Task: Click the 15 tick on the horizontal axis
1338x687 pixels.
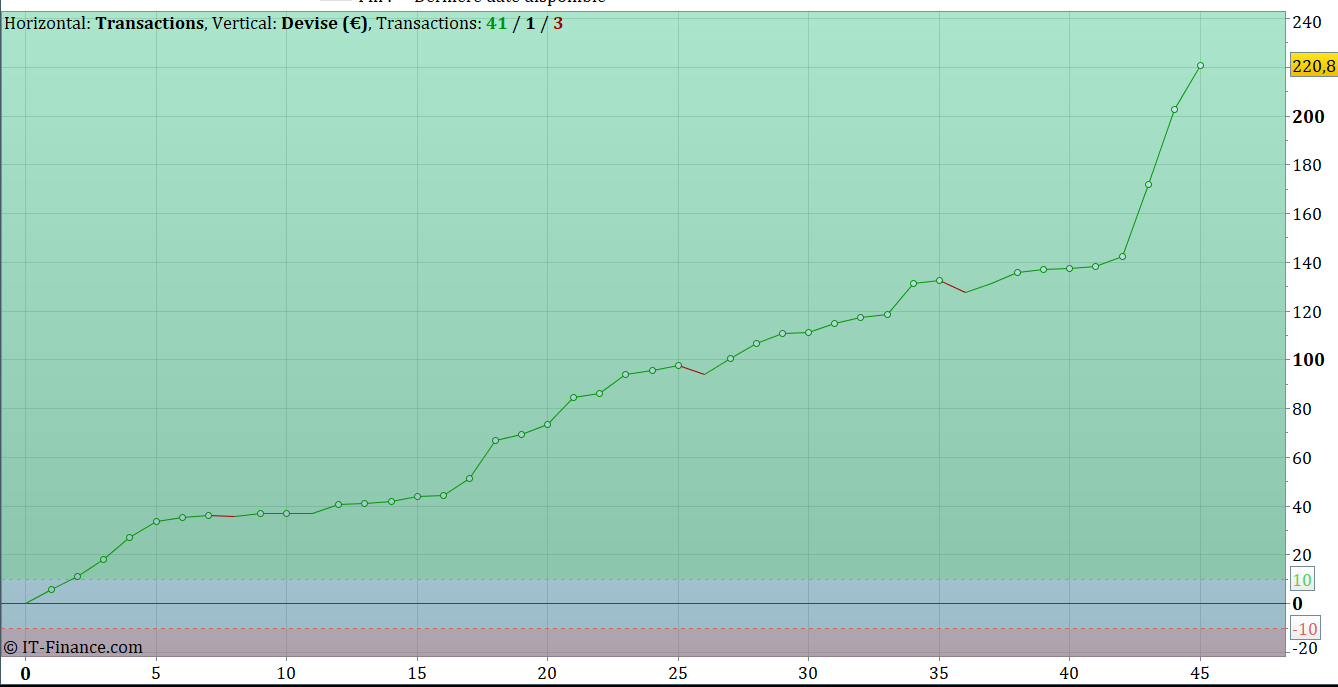Action: (x=417, y=673)
